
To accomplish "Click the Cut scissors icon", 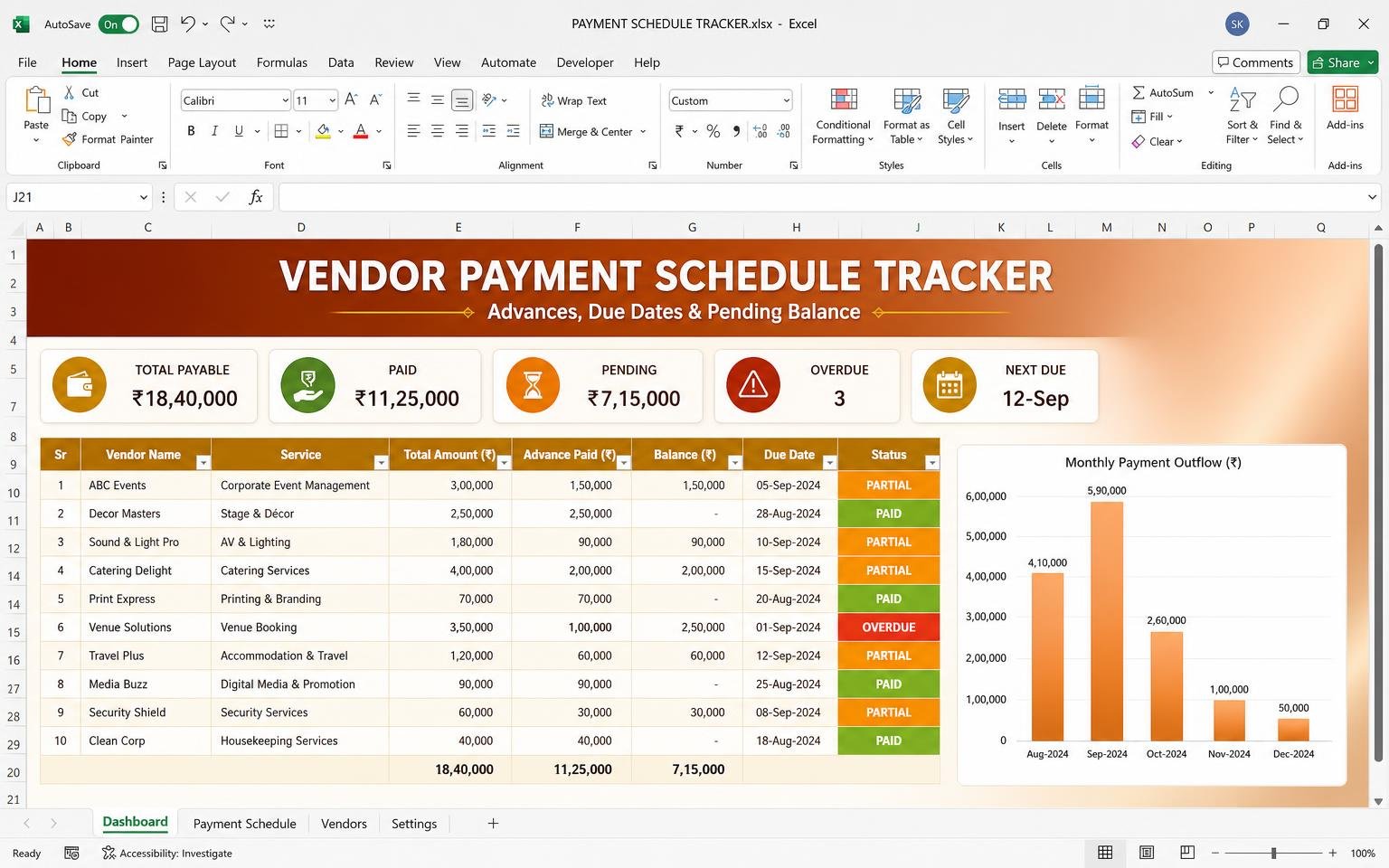I will 70,92.
